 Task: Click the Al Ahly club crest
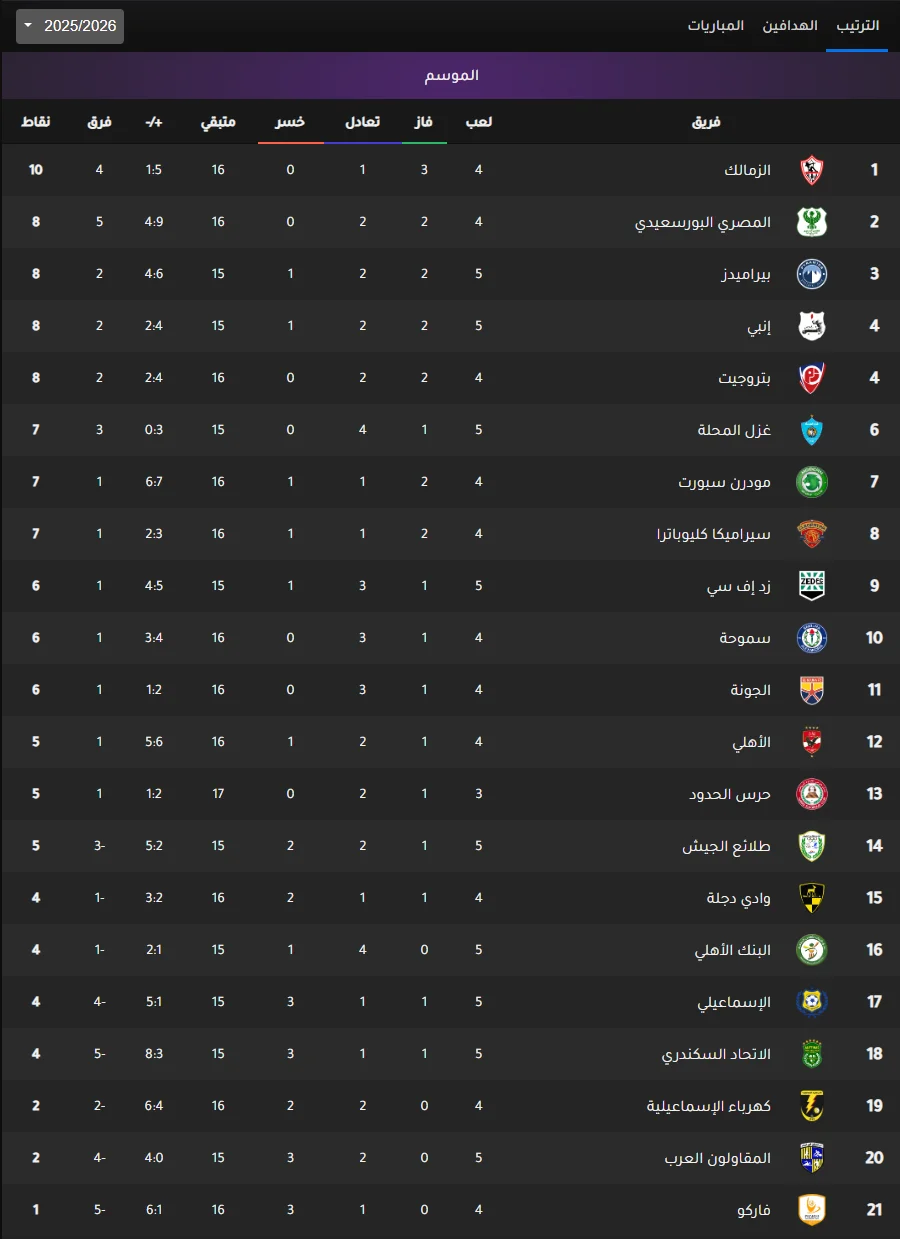[x=811, y=742]
